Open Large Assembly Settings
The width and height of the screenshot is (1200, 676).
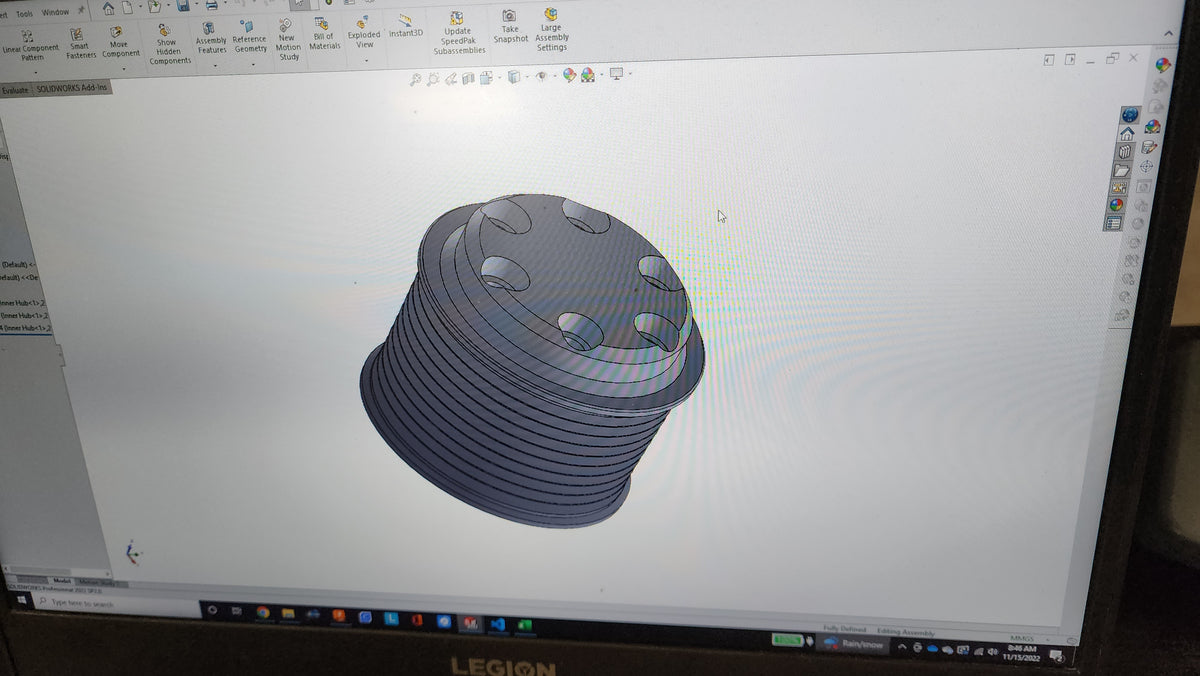(551, 30)
